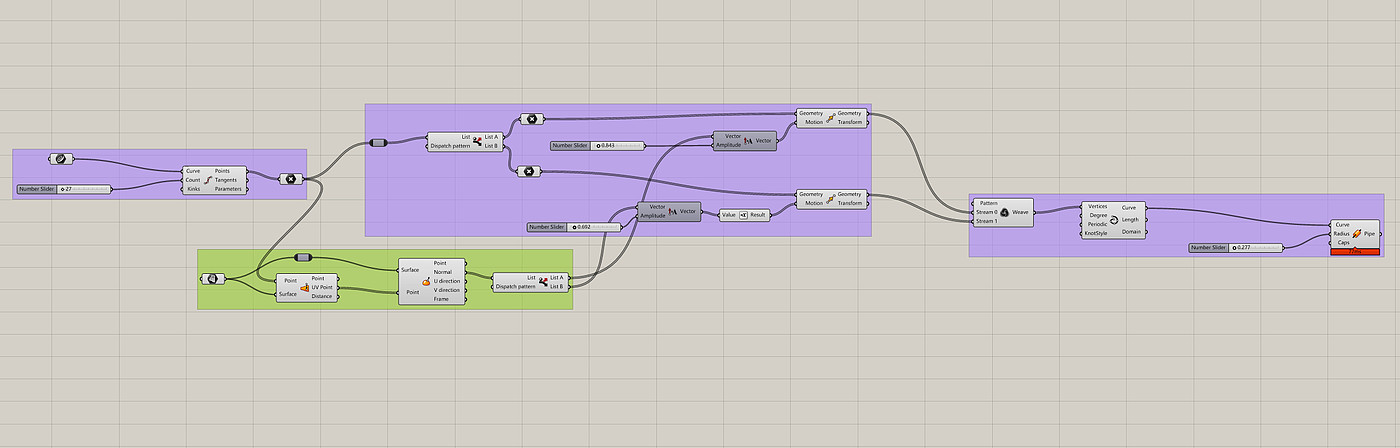Screen dimensions: 1400x448
Task: Select the X-icon node wired to List B
Action: 528,172
